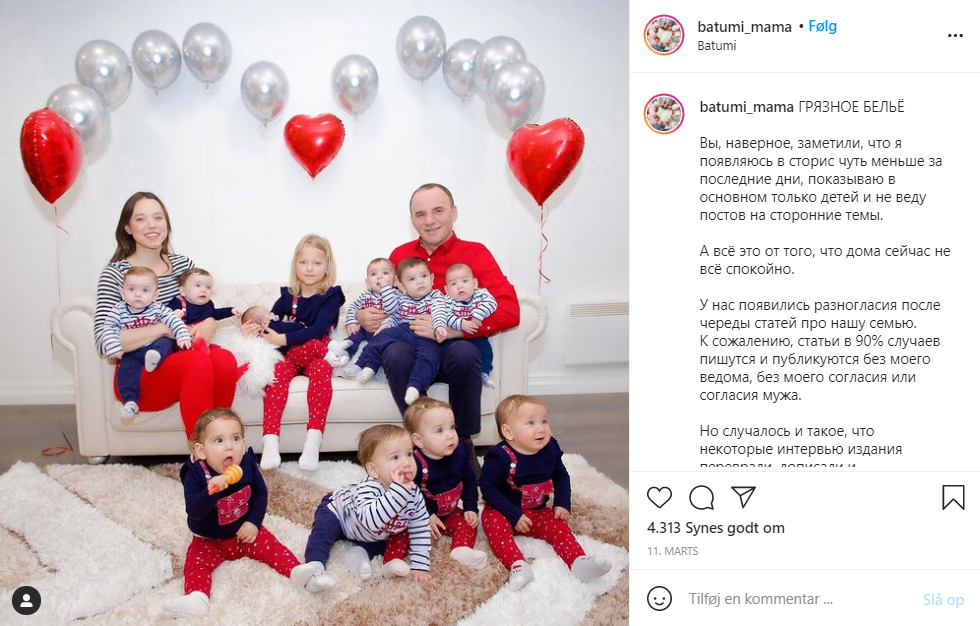The height and width of the screenshot is (626, 980).
Task: Open the 11. MARTS post date
Action: click(x=672, y=551)
